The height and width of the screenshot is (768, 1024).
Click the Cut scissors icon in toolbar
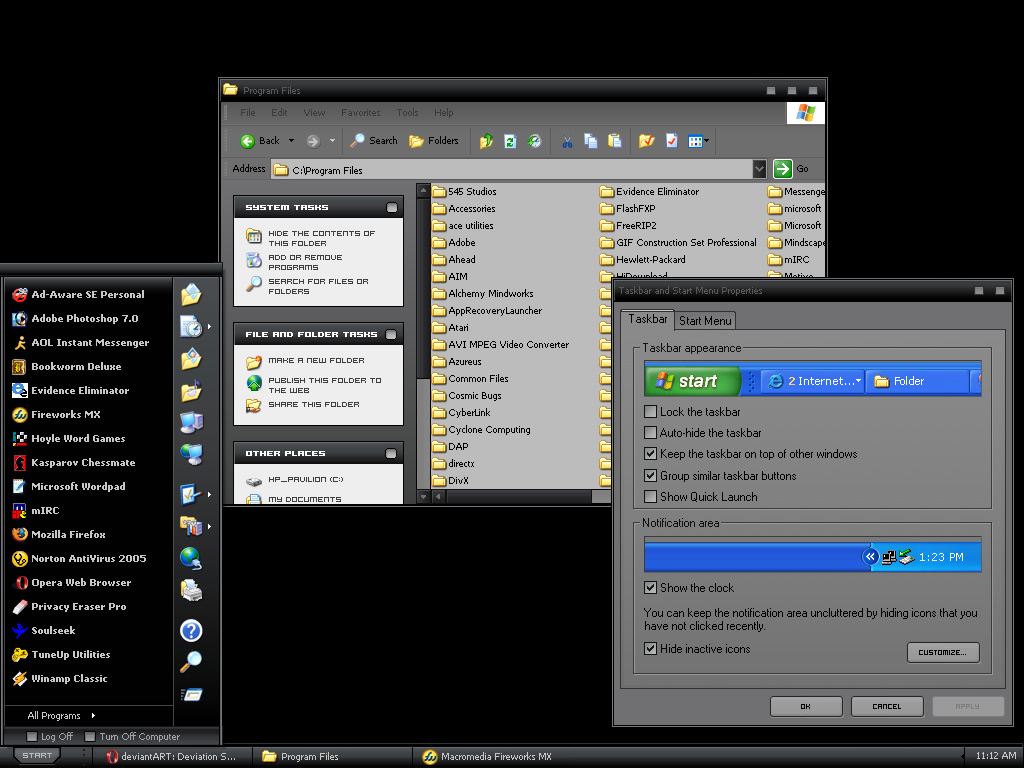point(566,141)
